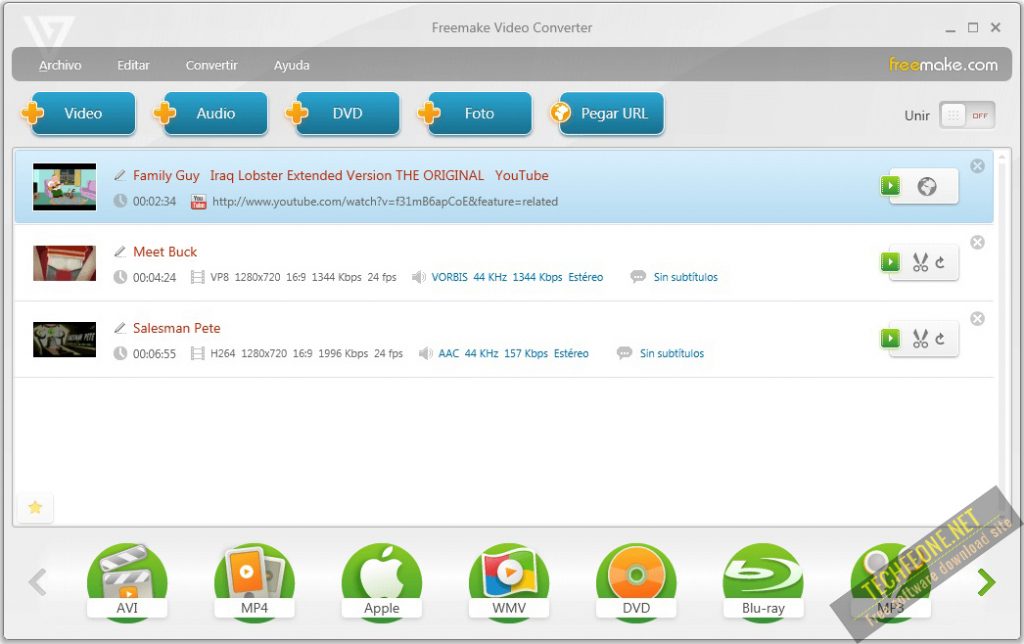Click the 00:06:55 duration of Salesman Pete
Image resolution: width=1024 pixels, height=644 pixels.
pos(154,354)
